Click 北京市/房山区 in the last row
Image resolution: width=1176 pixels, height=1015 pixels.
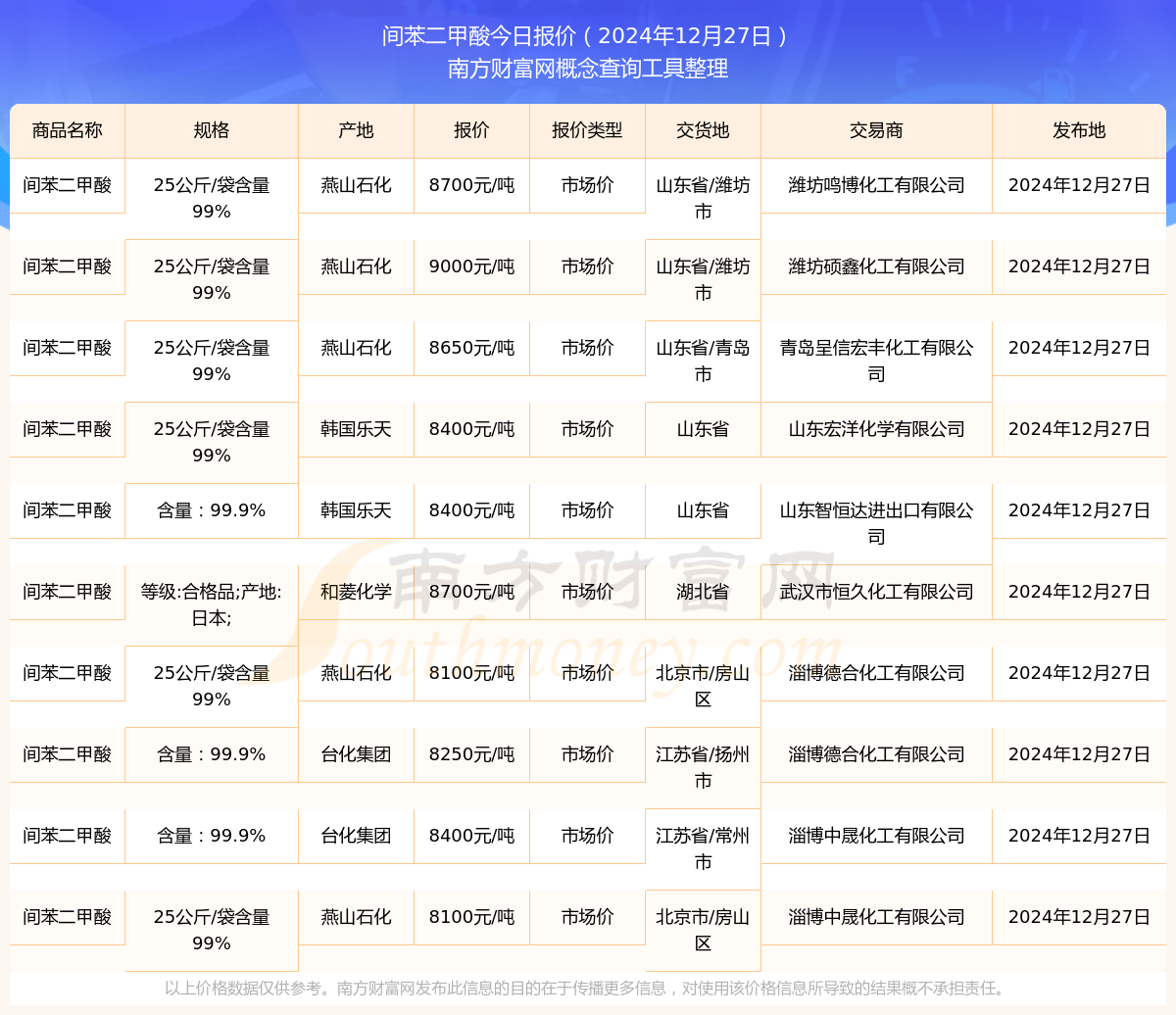tap(703, 930)
